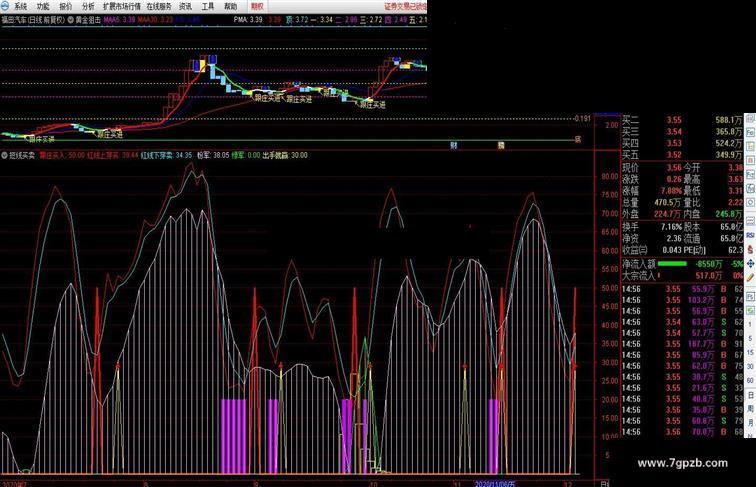Switch to the 期权 tab
This screenshot has height=487, width=756.
coord(257,6)
